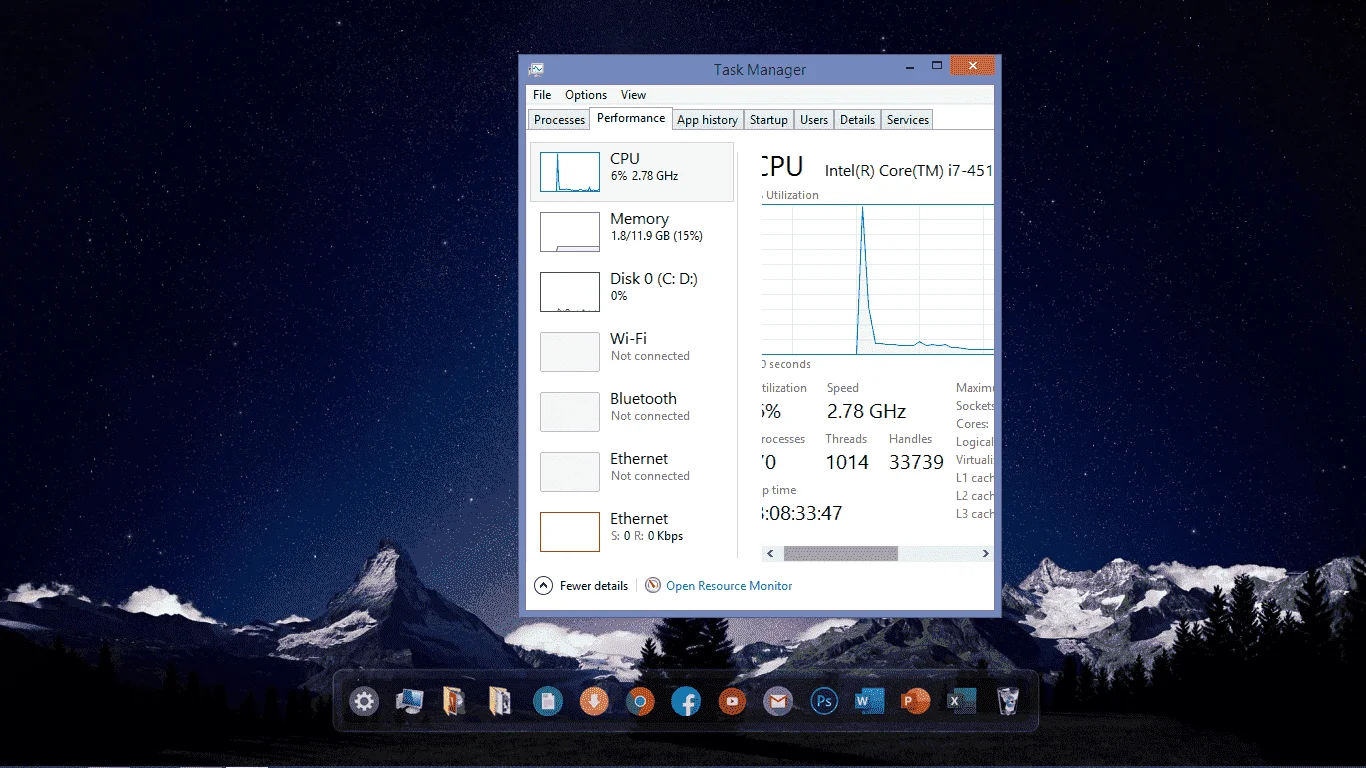Click the 2.78 GHz speed value
The width and height of the screenshot is (1366, 768).
click(x=866, y=411)
